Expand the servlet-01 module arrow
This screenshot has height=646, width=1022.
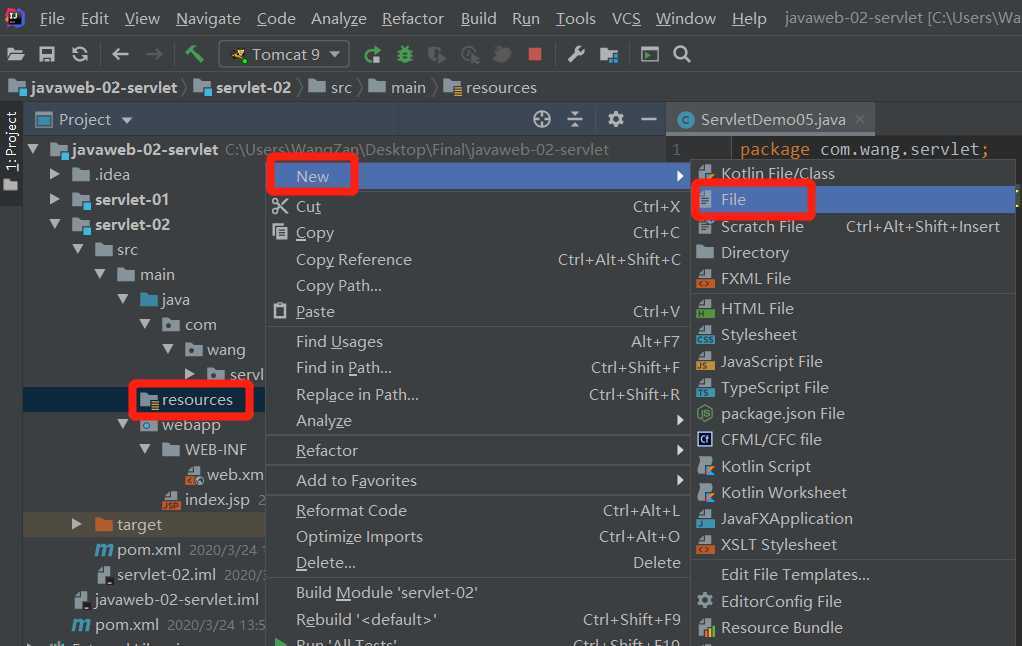(x=55, y=199)
